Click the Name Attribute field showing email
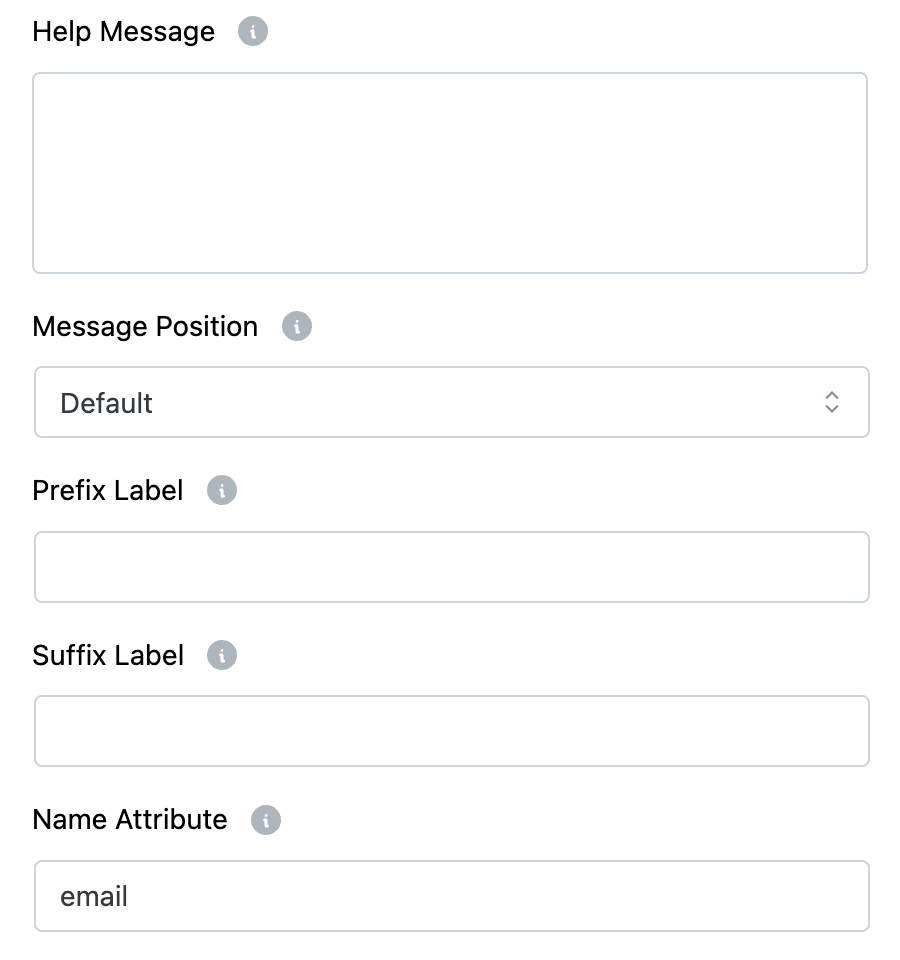Screen dimensions: 900x960 click(450, 896)
